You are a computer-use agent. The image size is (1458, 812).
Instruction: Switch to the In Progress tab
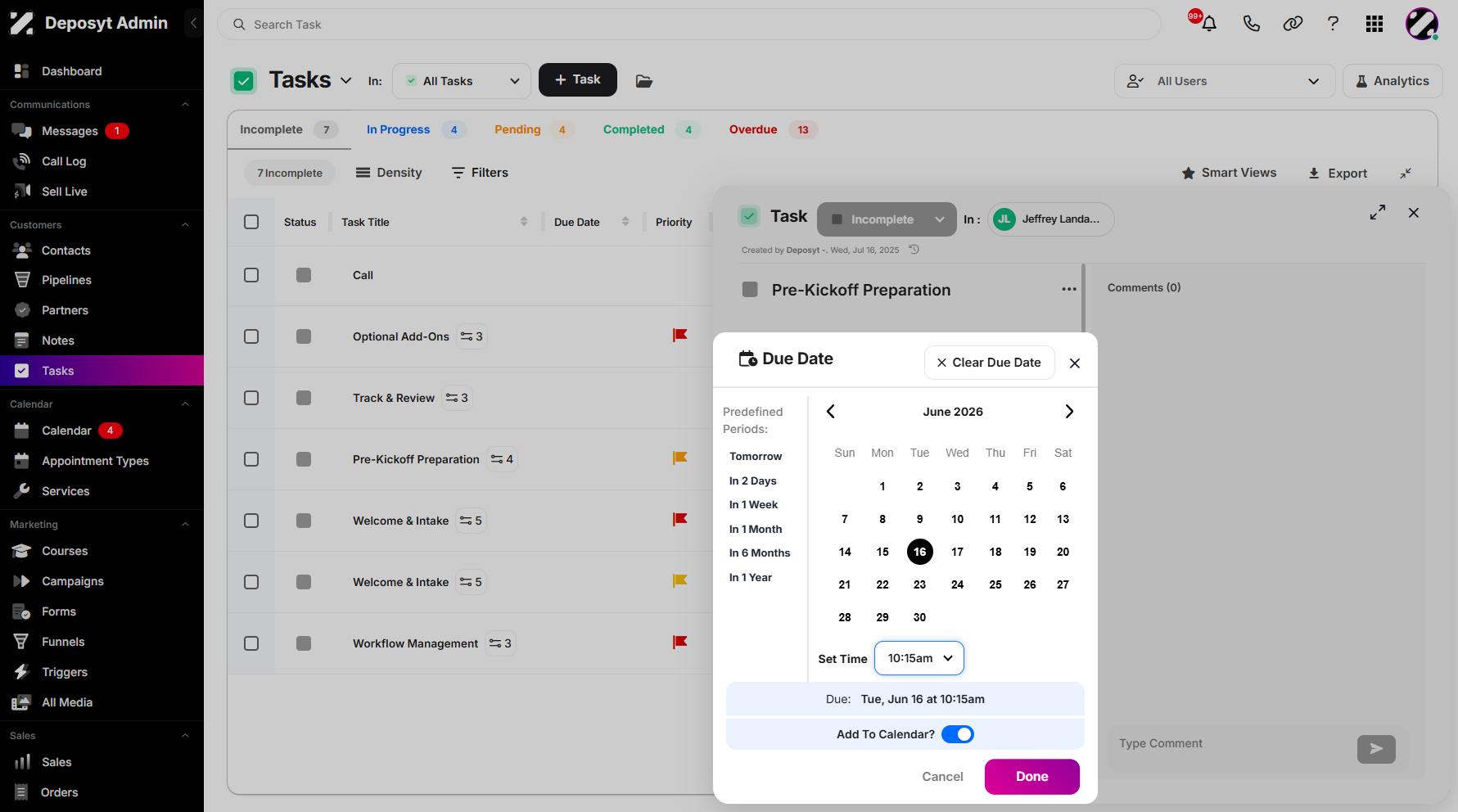click(416, 129)
